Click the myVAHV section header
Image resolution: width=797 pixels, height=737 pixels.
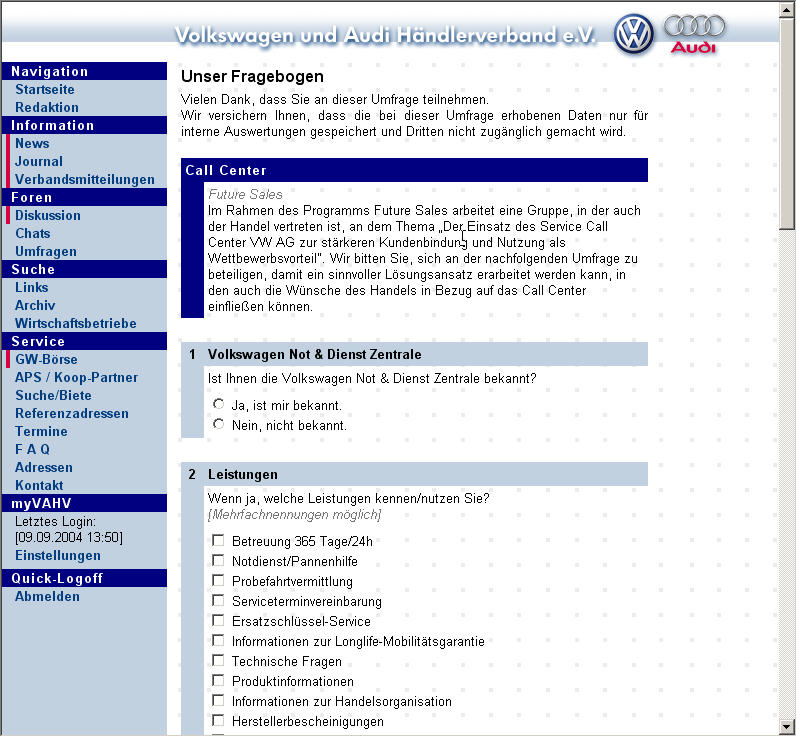point(84,503)
